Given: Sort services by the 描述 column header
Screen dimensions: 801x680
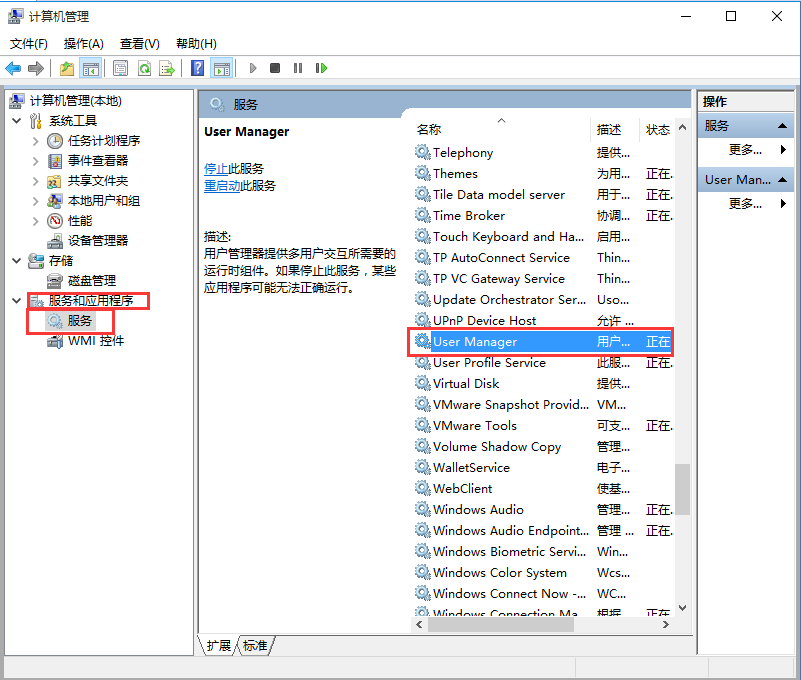Looking at the screenshot, I should (615, 129).
